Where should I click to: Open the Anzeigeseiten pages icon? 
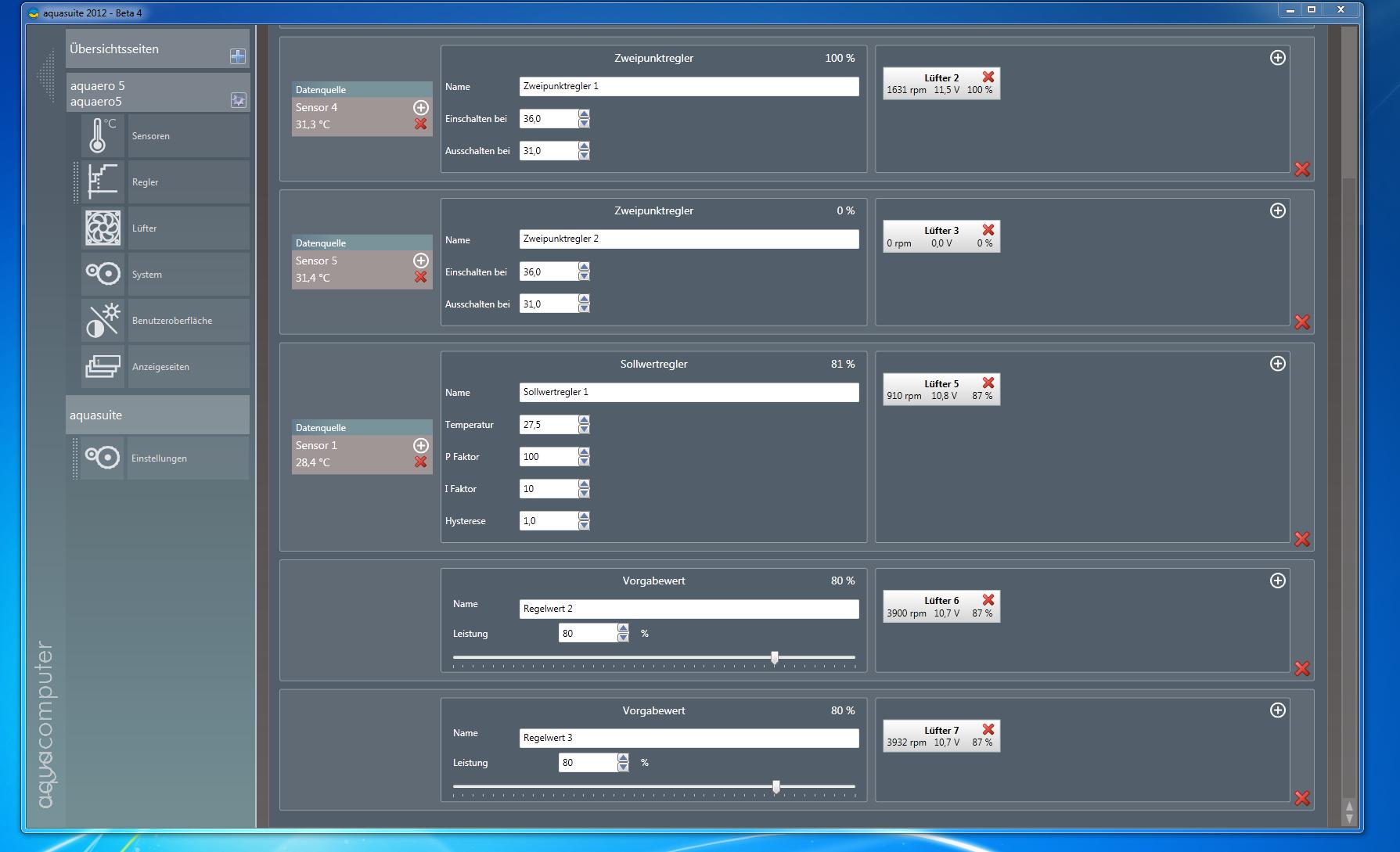pos(103,366)
